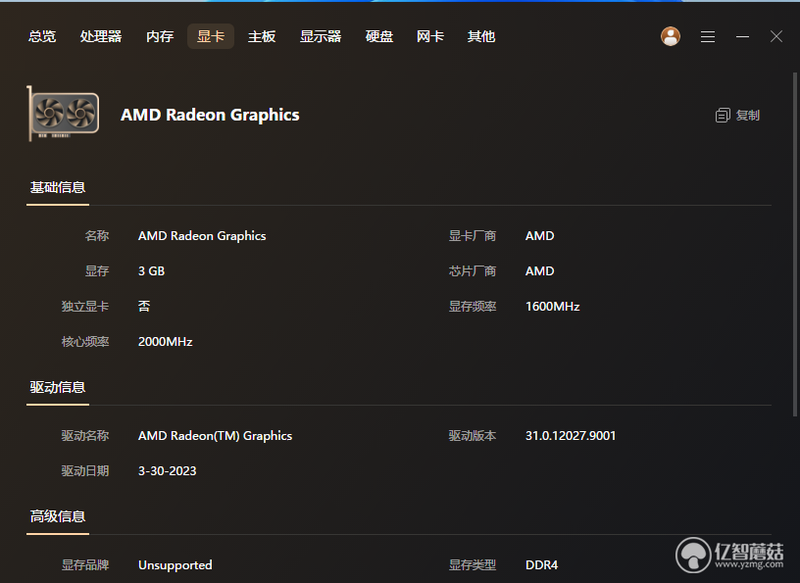Click the 显存类型 label
The height and width of the screenshot is (583, 800).
tap(472, 565)
